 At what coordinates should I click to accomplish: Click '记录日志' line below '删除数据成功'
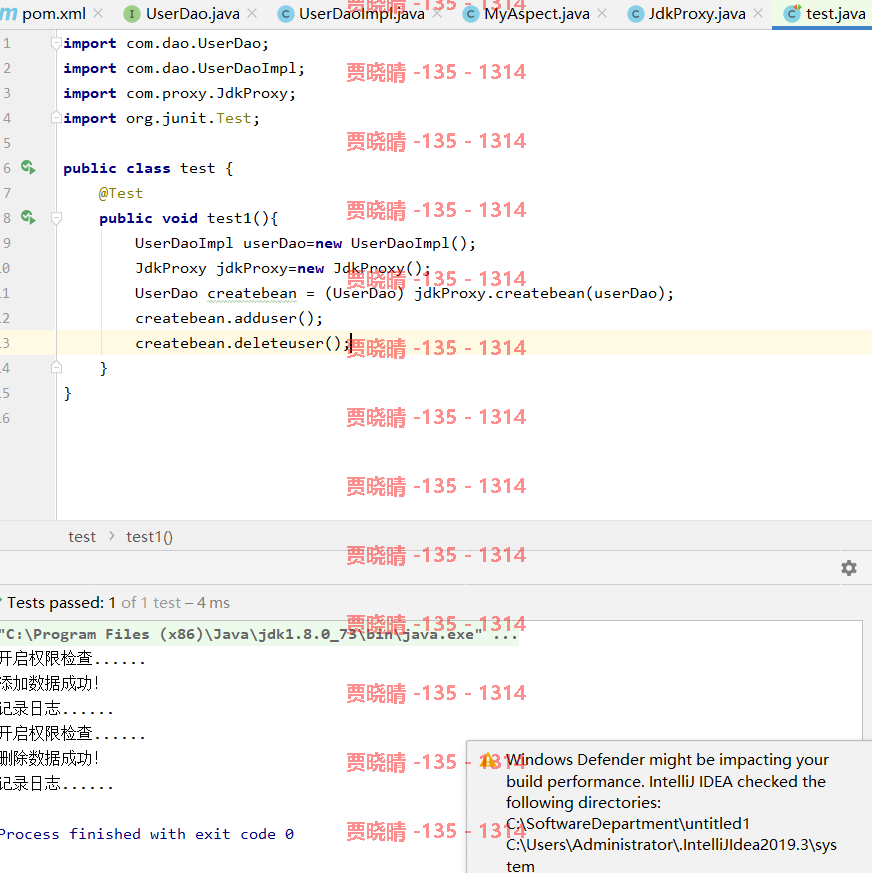pyautogui.click(x=56, y=783)
